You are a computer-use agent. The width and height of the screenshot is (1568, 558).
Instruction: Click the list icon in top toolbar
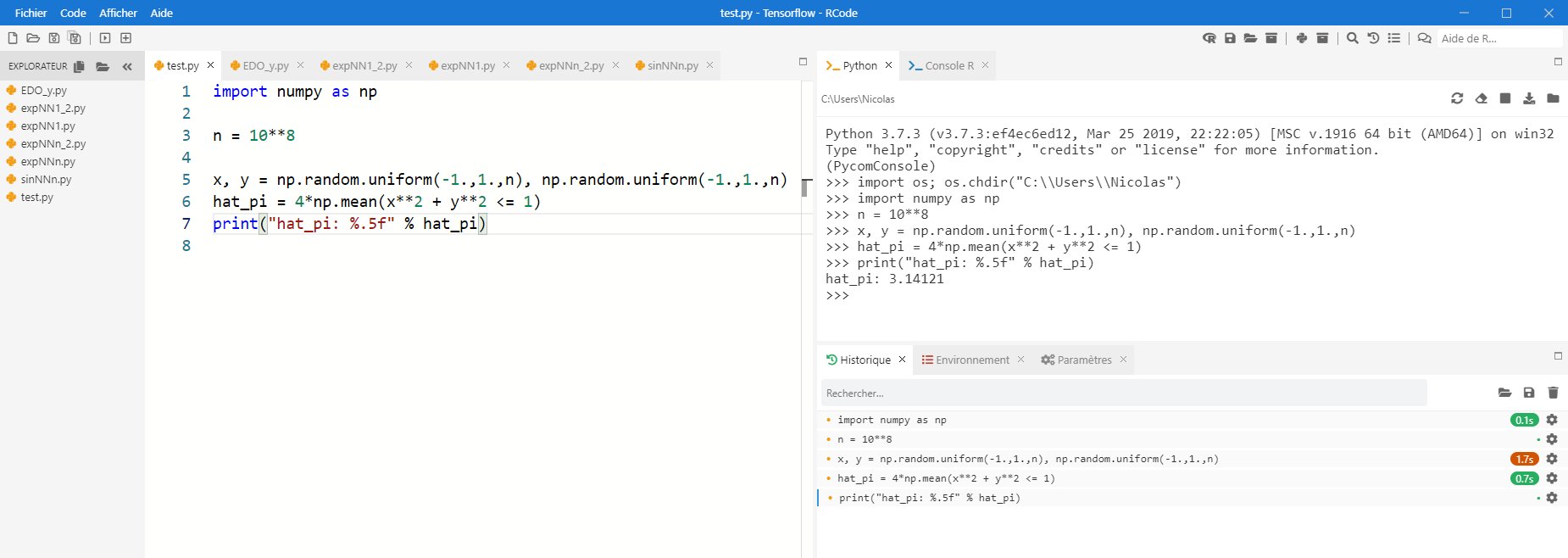(1394, 38)
